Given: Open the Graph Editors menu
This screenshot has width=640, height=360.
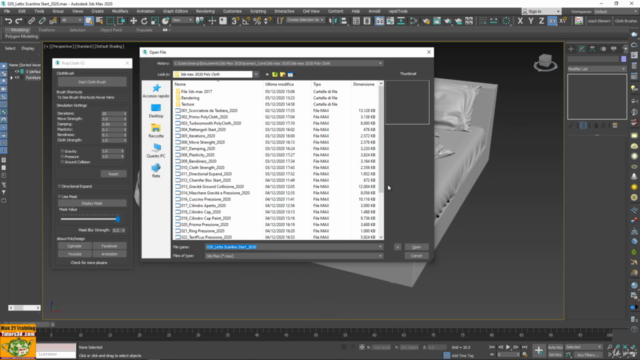Looking at the screenshot, I should click(x=176, y=11).
